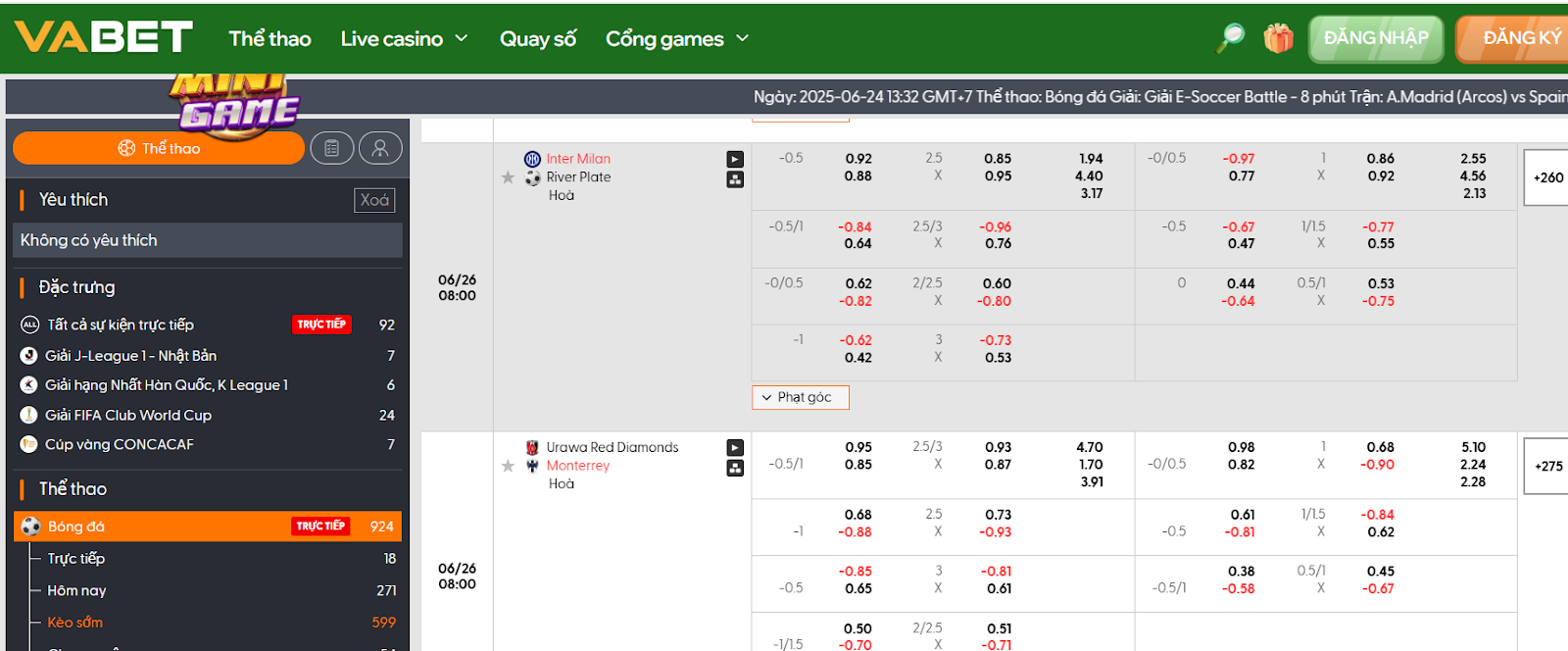
Task: Open the bet slip icon beside Thể thao
Action: coord(332,148)
